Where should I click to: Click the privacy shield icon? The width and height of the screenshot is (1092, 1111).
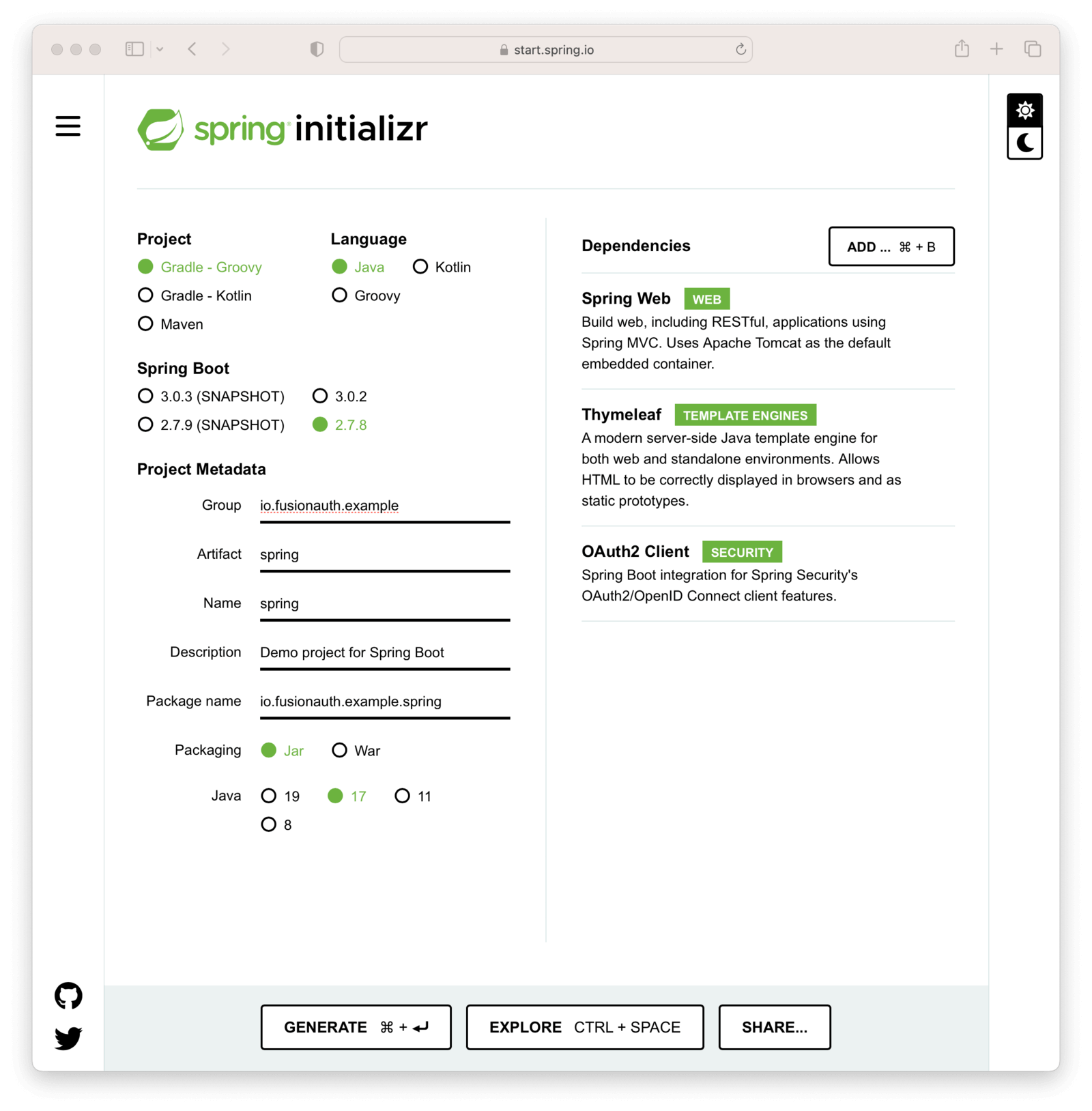317,49
